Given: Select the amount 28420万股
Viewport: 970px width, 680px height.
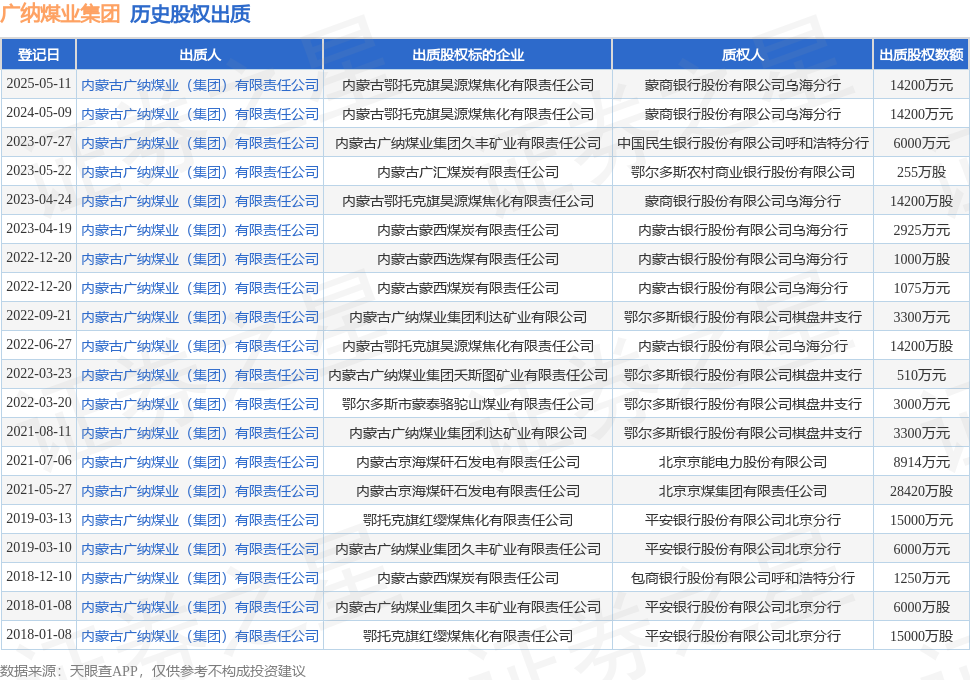Looking at the screenshot, I should (x=921, y=491).
